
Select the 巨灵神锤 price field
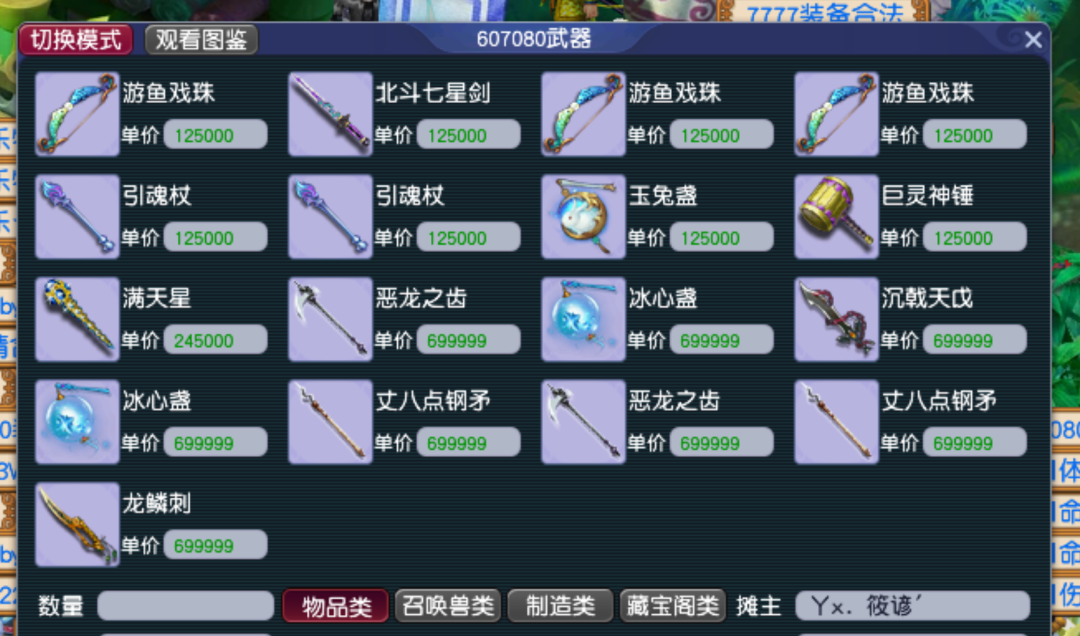click(975, 237)
